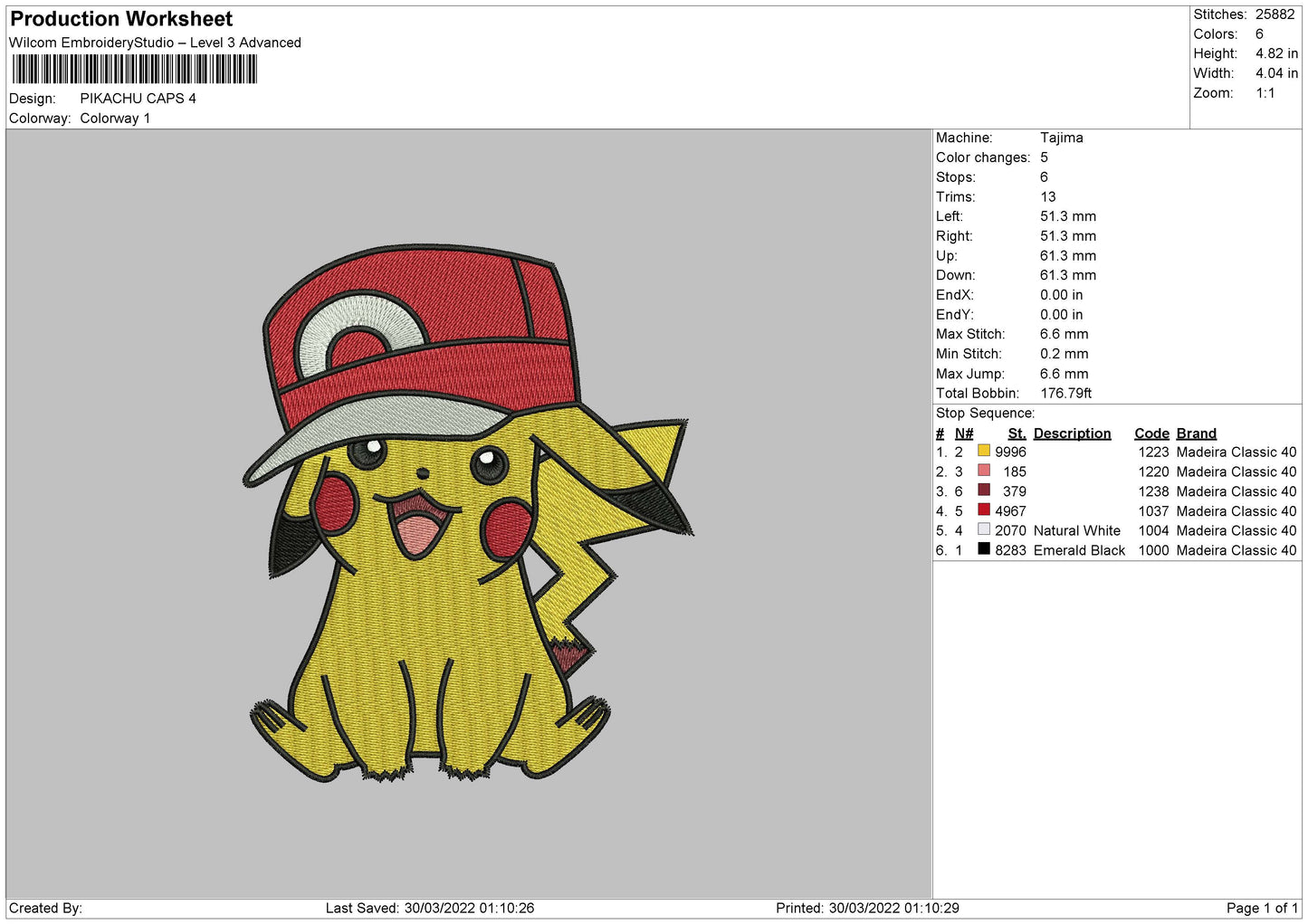Select the pink thread color swatch
1308x924 pixels.
(x=983, y=471)
